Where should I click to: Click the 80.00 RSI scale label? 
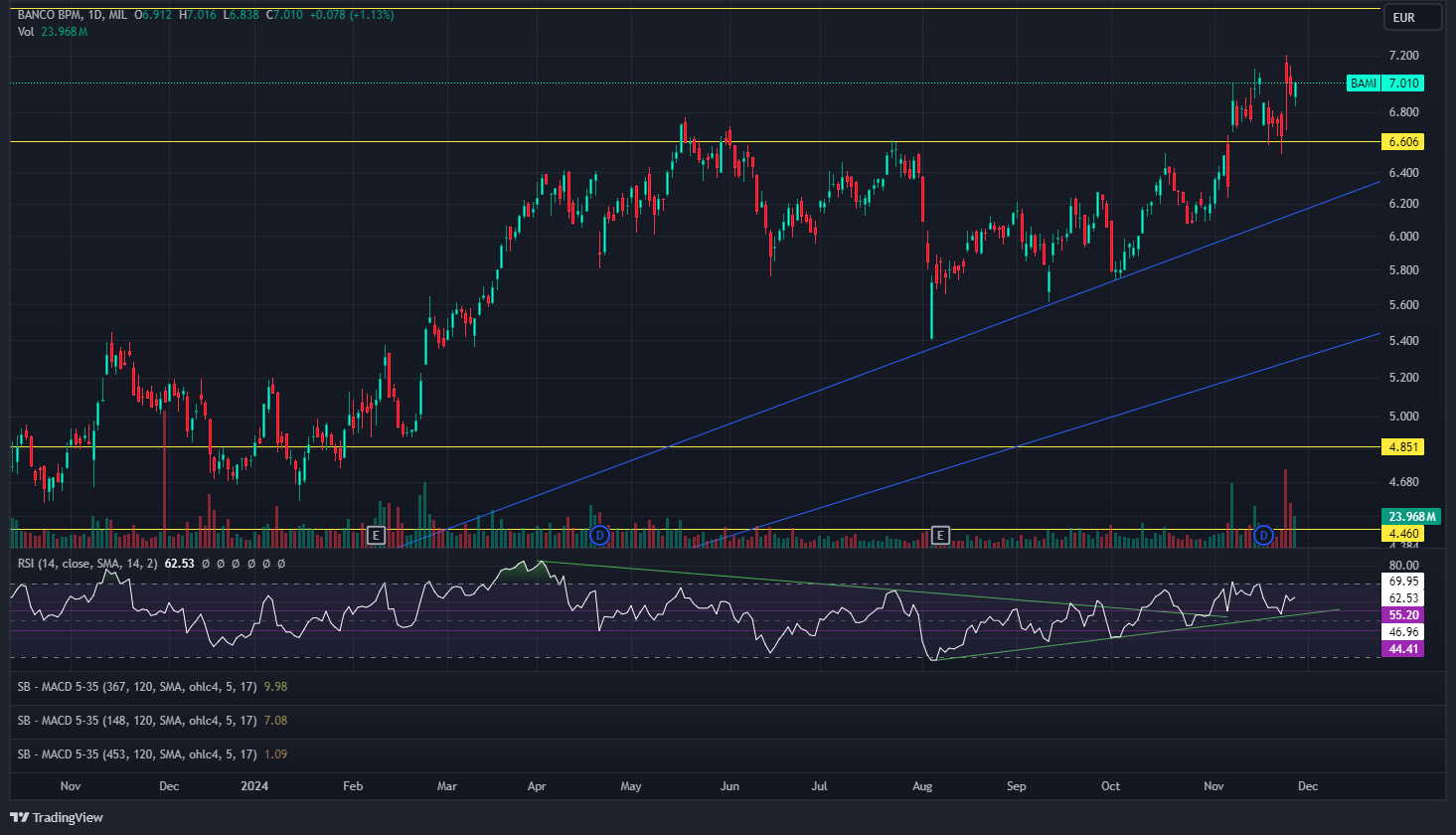(1403, 566)
